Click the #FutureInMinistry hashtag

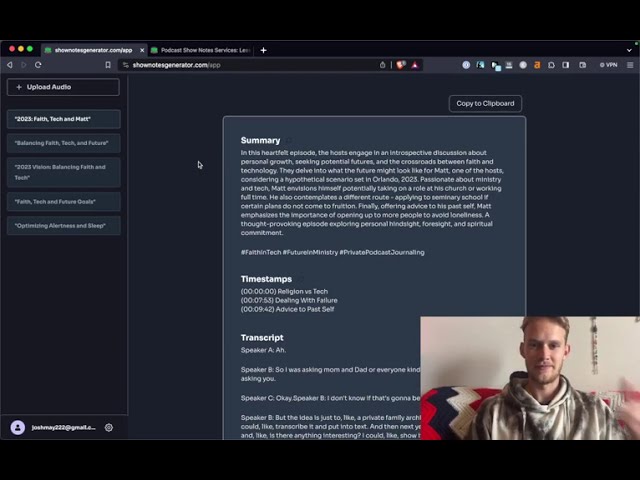[310, 252]
